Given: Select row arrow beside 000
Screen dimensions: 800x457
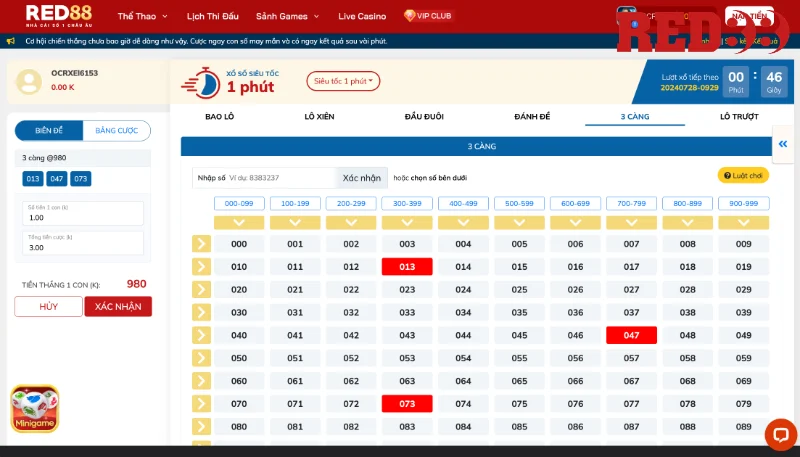Looking at the screenshot, I should (202, 244).
